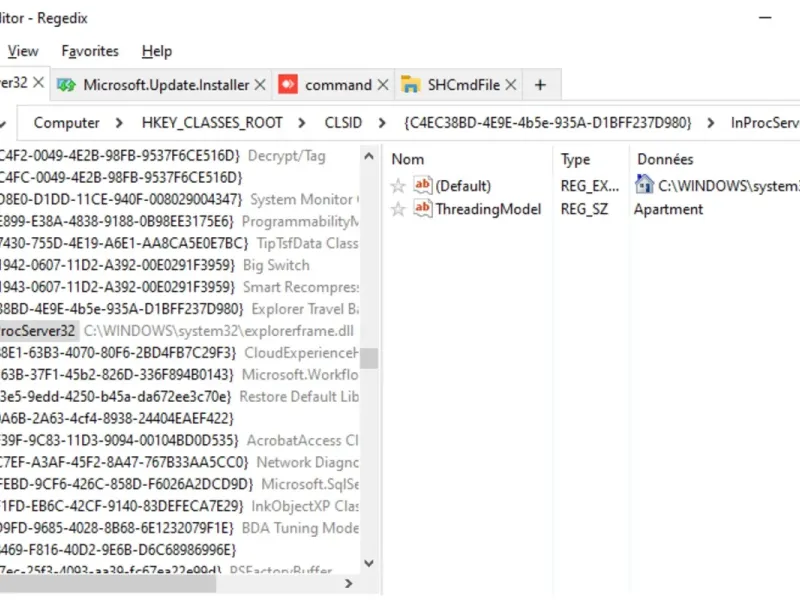This screenshot has width=800, height=600.
Task: Select the tree row labeled Explorer Travel
Action: click(x=179, y=309)
